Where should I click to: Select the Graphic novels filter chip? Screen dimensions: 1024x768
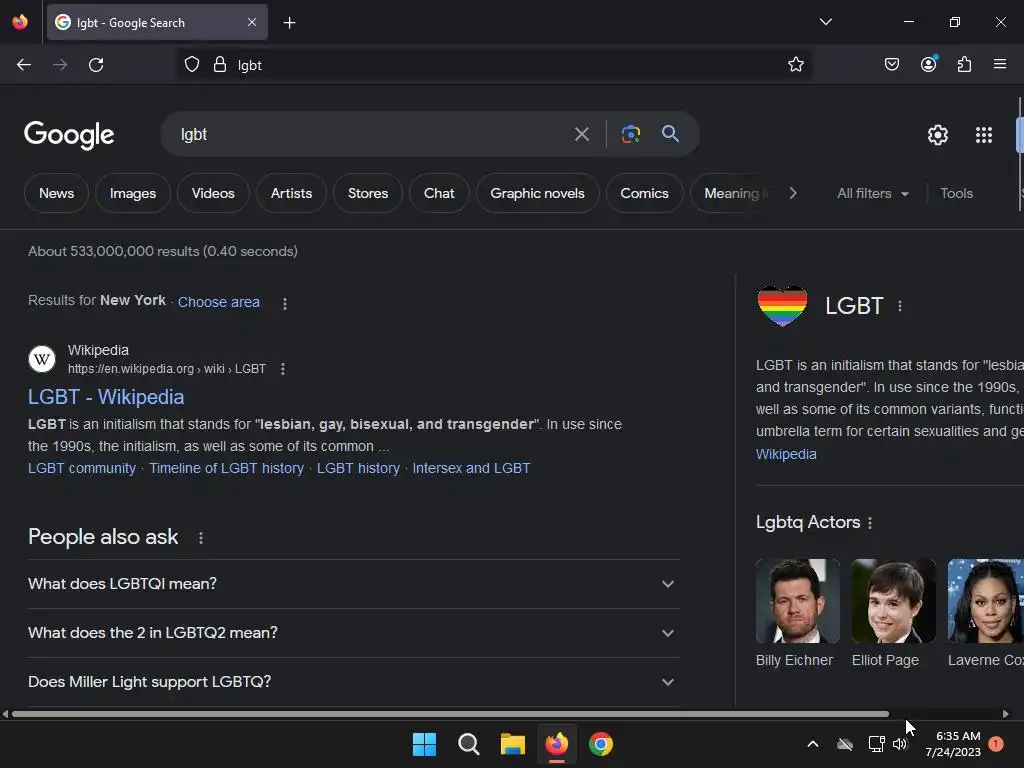[537, 193]
